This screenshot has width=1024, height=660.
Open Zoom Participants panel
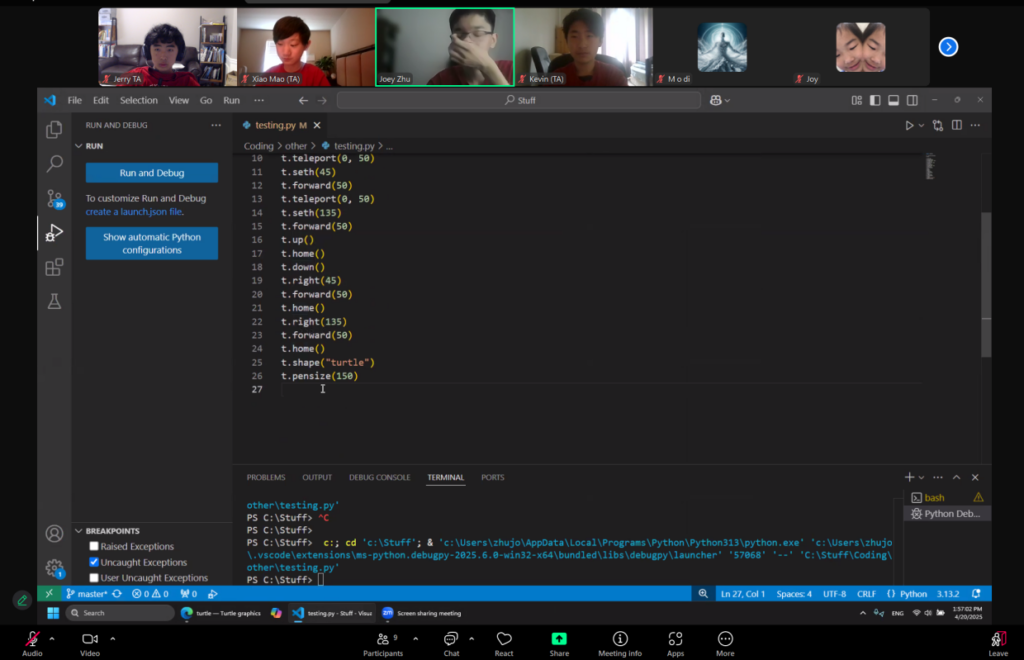coord(383,643)
